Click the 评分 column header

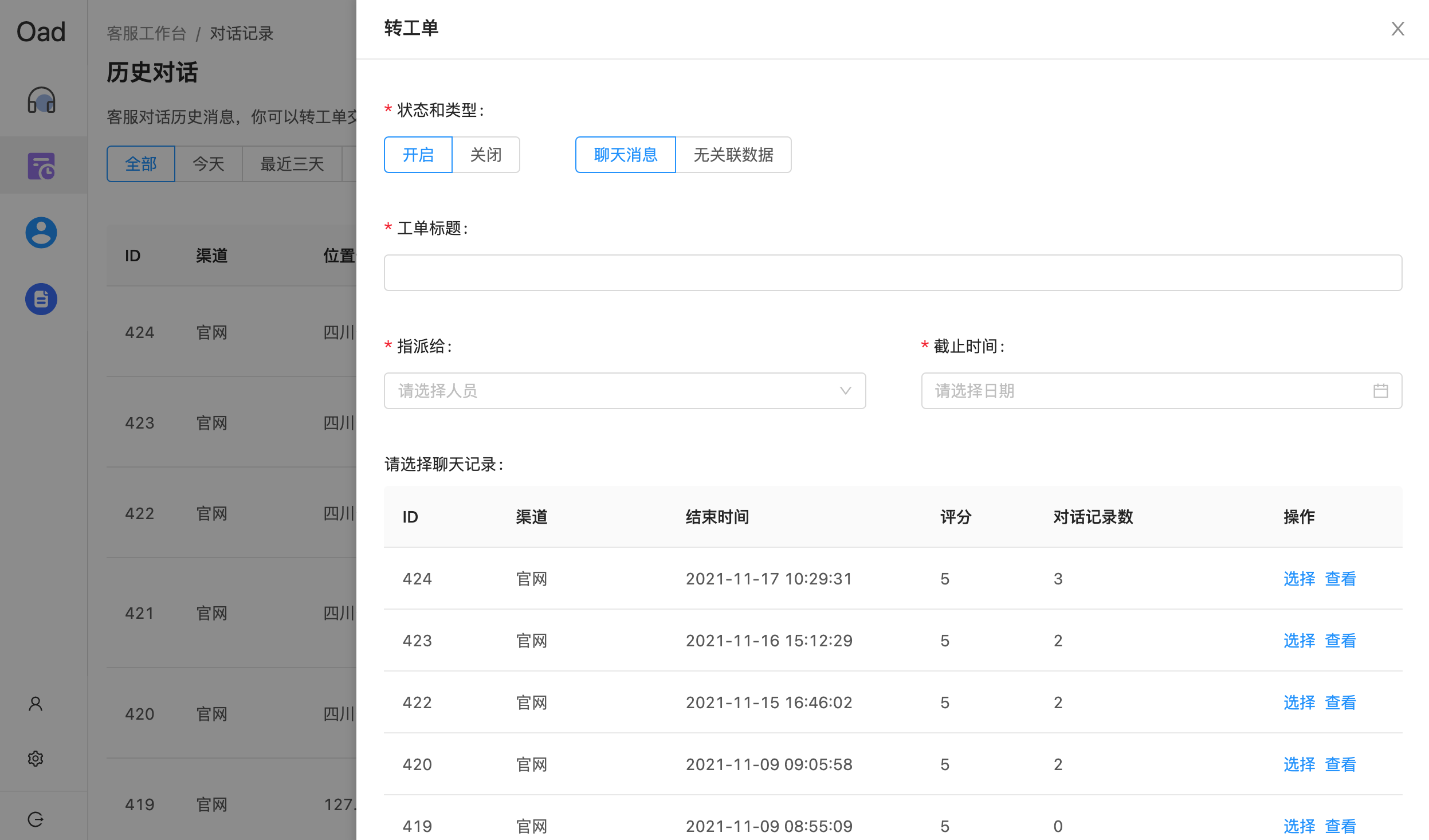coord(956,517)
